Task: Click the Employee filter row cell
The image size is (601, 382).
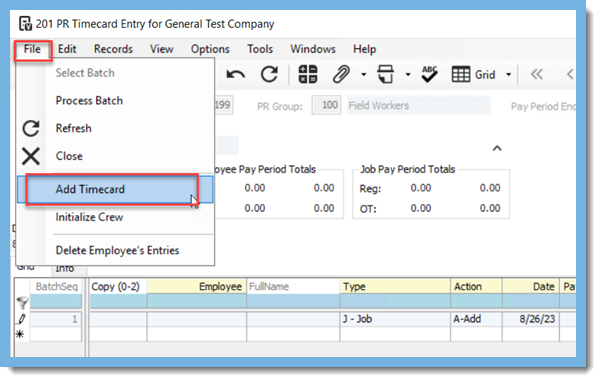Action: coord(197,302)
